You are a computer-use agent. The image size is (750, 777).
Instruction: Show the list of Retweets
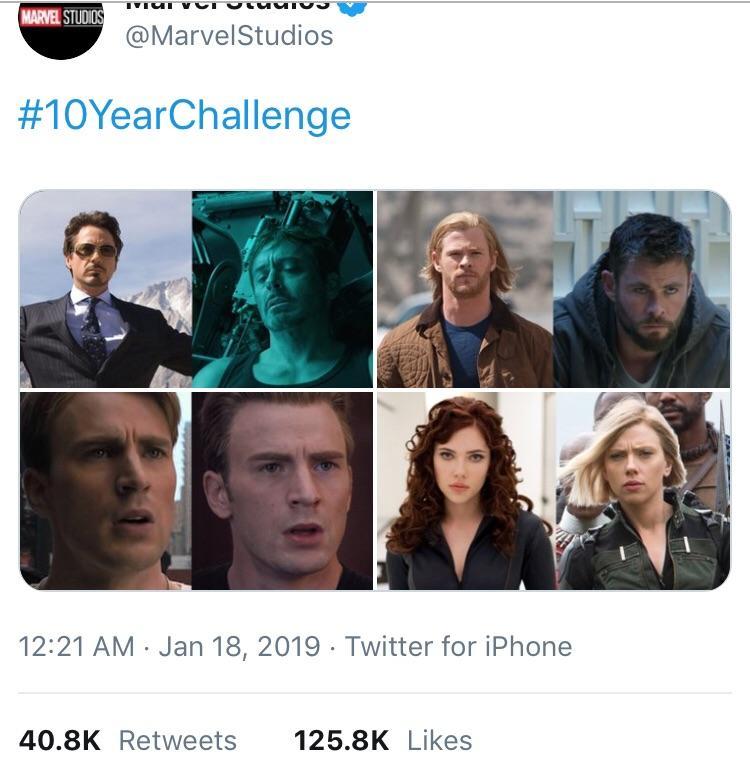point(178,740)
